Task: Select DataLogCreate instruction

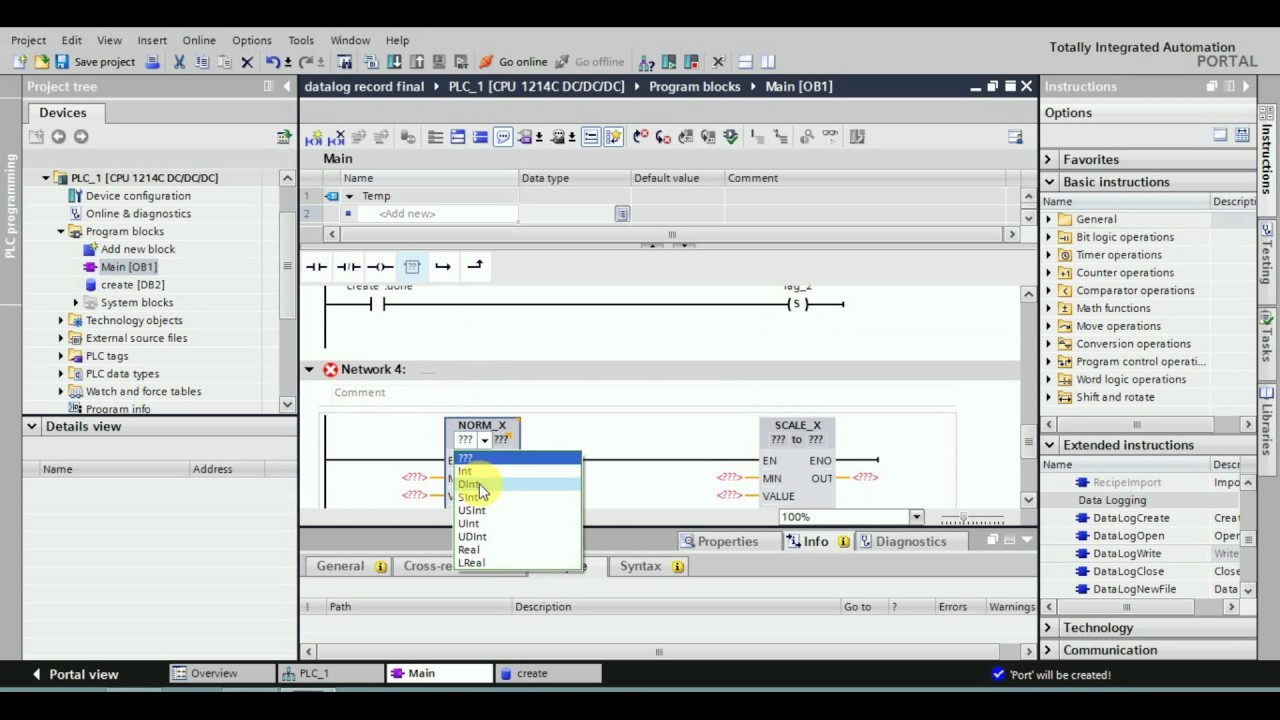Action: 1131,518
